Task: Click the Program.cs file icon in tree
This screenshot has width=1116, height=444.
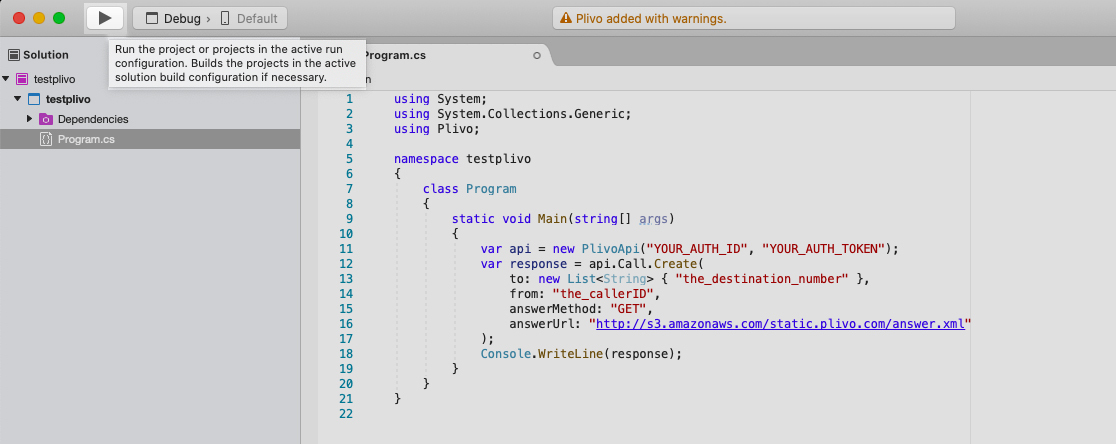Action: click(46, 139)
